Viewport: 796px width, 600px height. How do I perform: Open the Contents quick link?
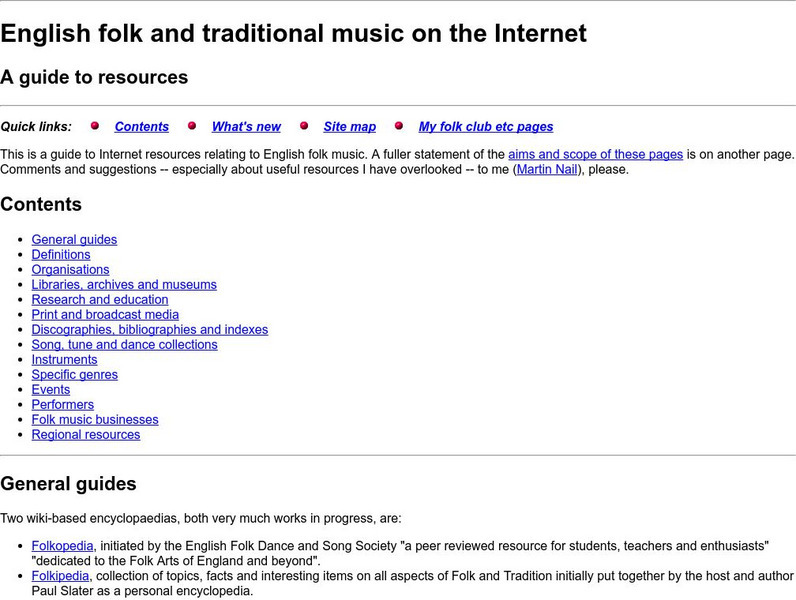coord(142,127)
